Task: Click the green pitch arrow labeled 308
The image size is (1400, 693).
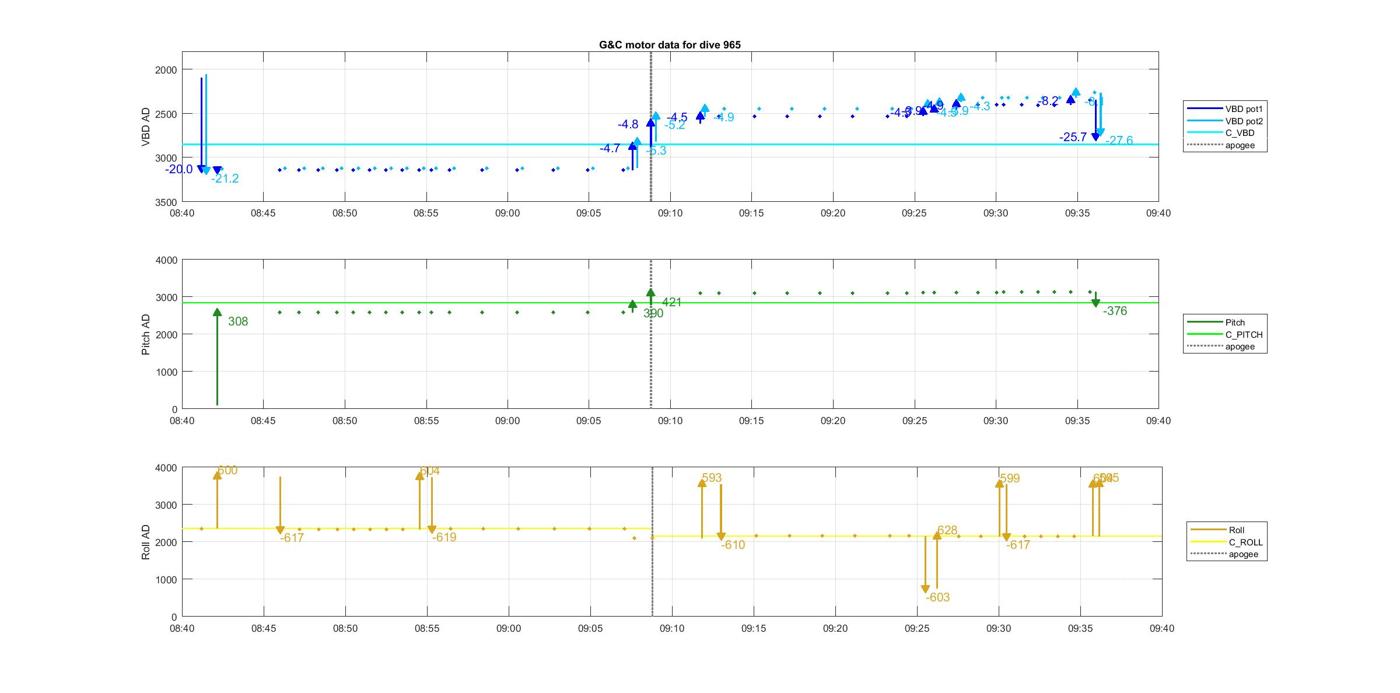Action: [x=217, y=357]
